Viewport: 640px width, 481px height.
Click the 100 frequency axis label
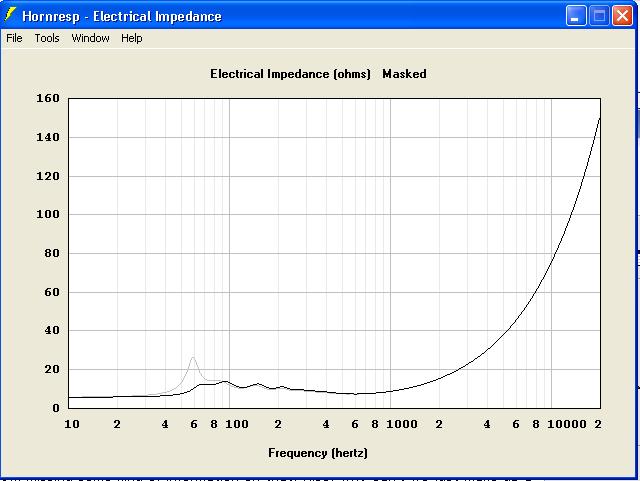click(x=237, y=424)
